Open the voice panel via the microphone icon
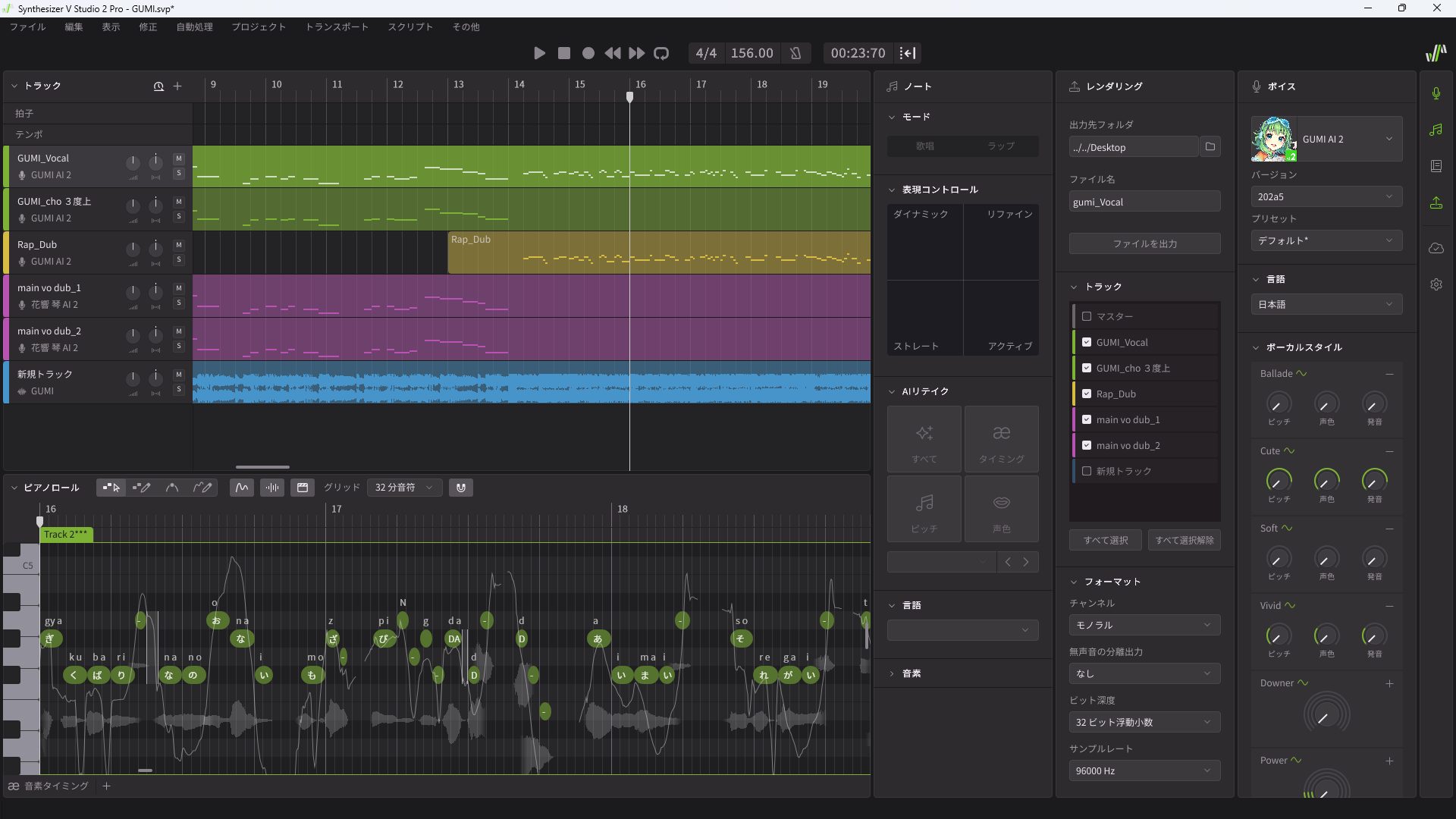 [1436, 93]
